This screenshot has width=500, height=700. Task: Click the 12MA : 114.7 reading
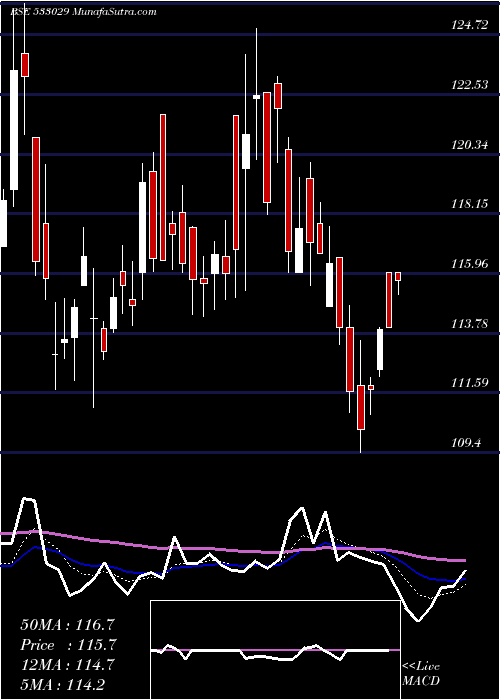[x=68, y=664]
